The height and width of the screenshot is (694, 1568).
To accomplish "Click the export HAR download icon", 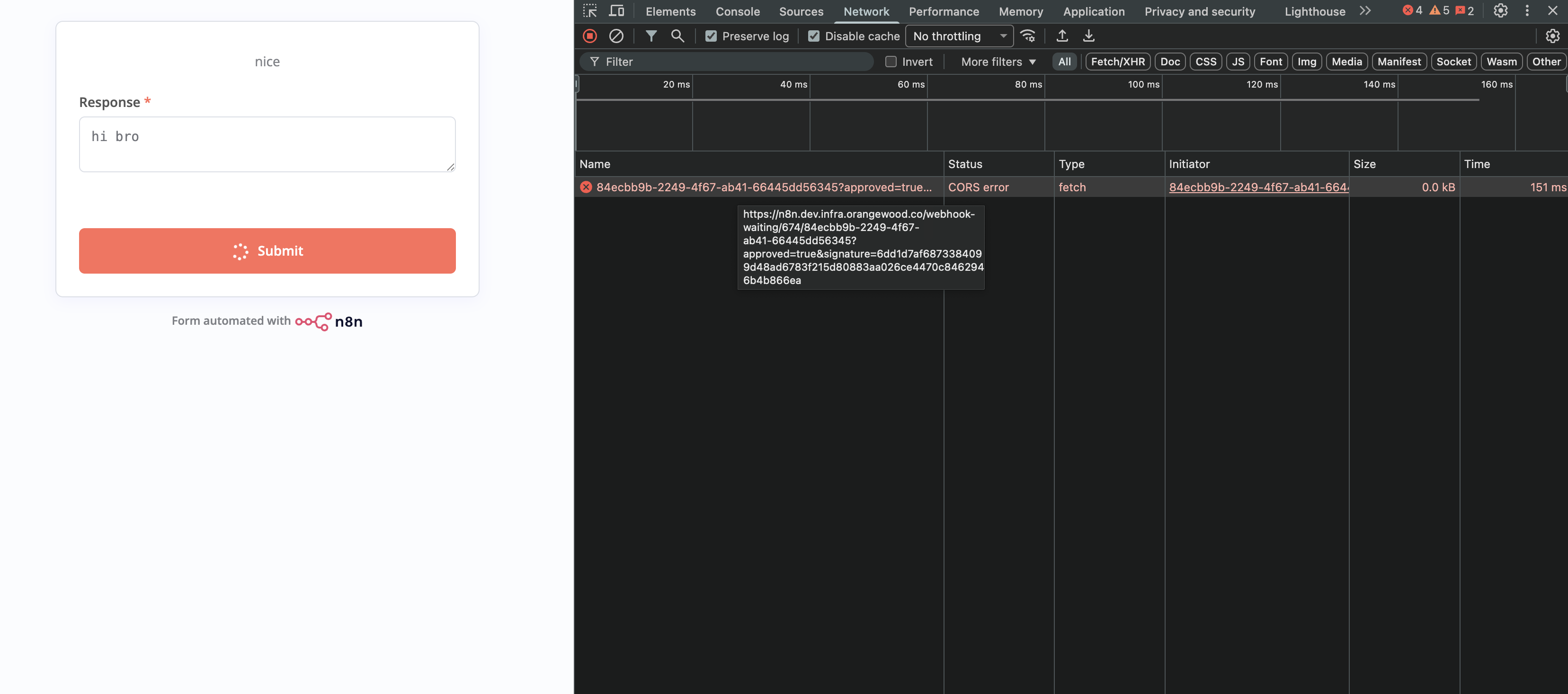I will coord(1088,36).
